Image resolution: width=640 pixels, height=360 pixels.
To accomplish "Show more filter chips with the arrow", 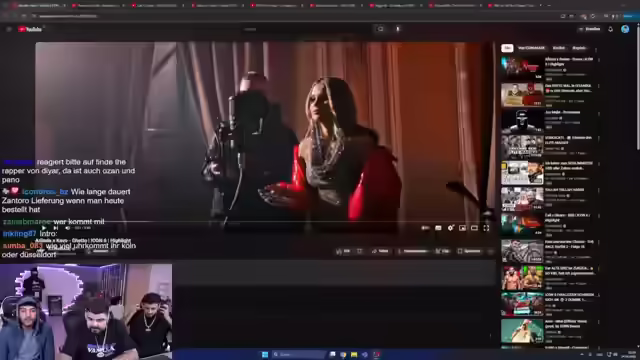I will pos(596,49).
